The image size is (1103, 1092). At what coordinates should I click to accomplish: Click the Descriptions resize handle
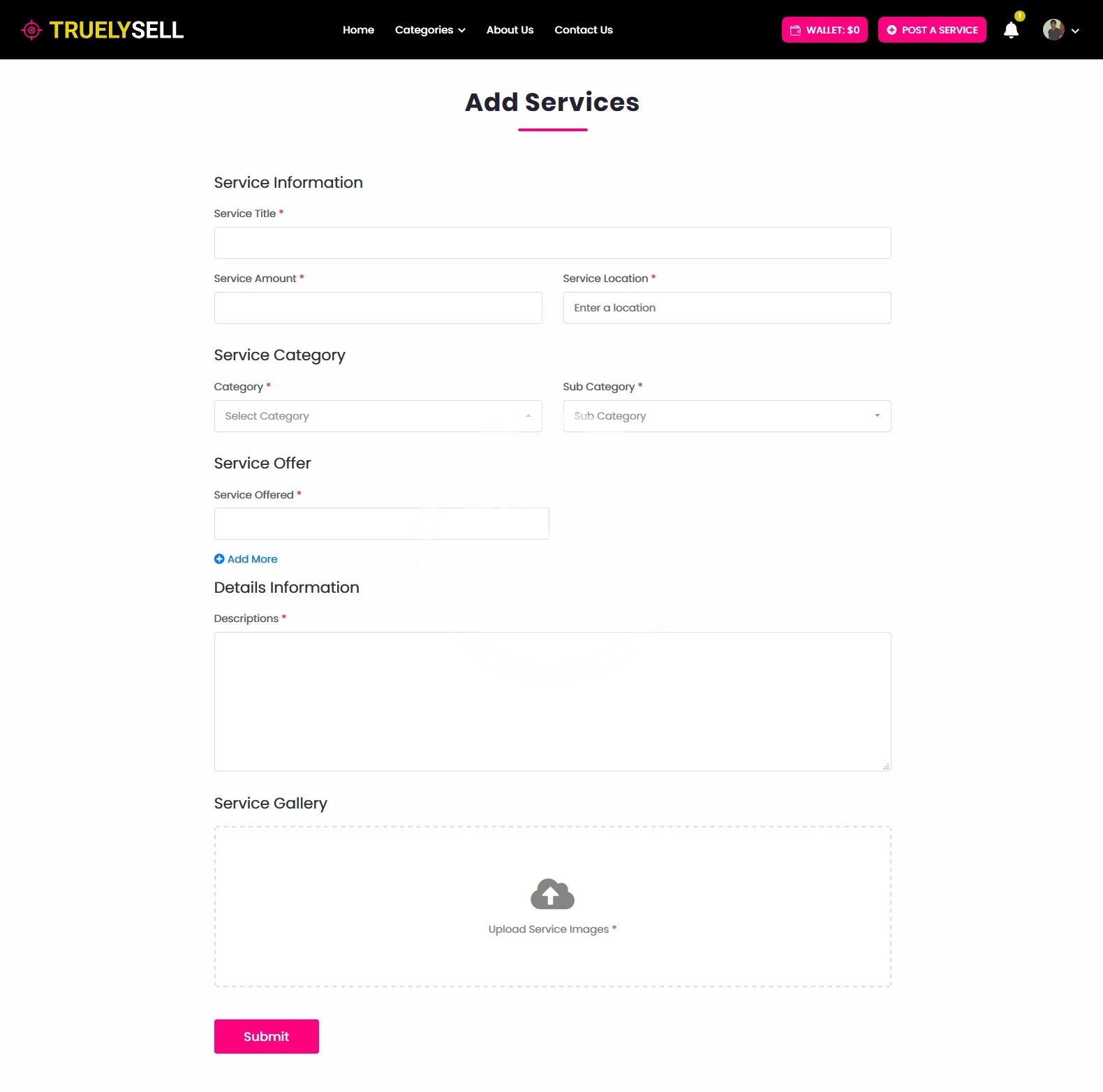point(886,767)
